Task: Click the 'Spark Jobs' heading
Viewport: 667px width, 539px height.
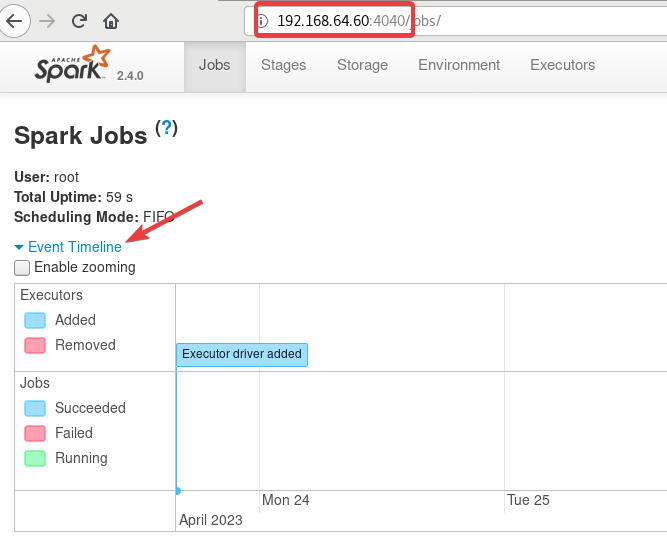Action: (x=80, y=136)
